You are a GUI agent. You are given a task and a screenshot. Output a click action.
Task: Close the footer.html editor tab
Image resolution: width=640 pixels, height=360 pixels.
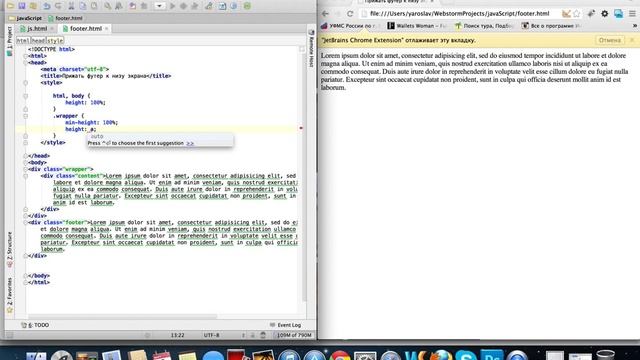click(x=107, y=29)
